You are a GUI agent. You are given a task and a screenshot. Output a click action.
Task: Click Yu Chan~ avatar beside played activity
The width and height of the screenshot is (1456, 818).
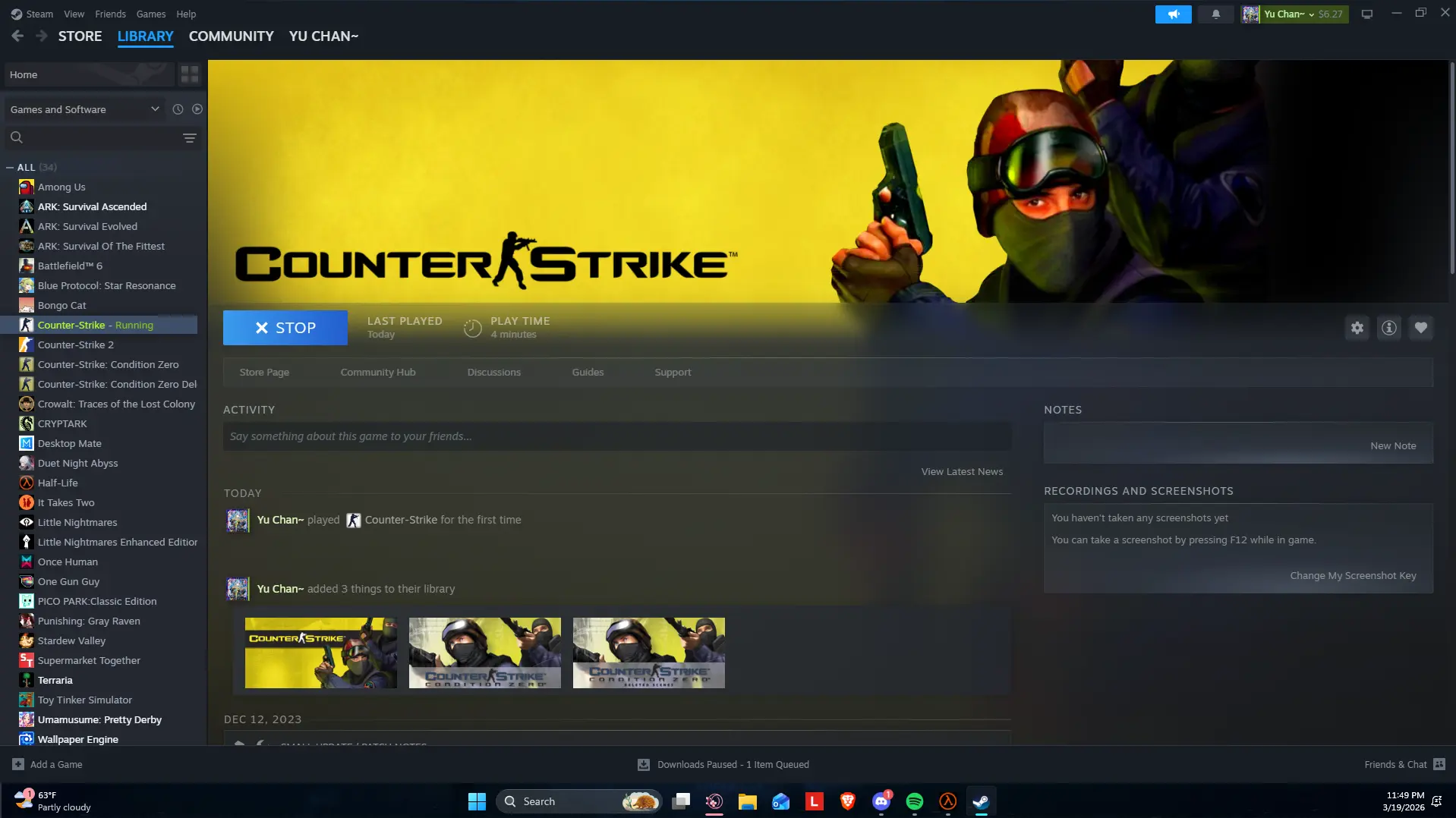click(x=238, y=520)
